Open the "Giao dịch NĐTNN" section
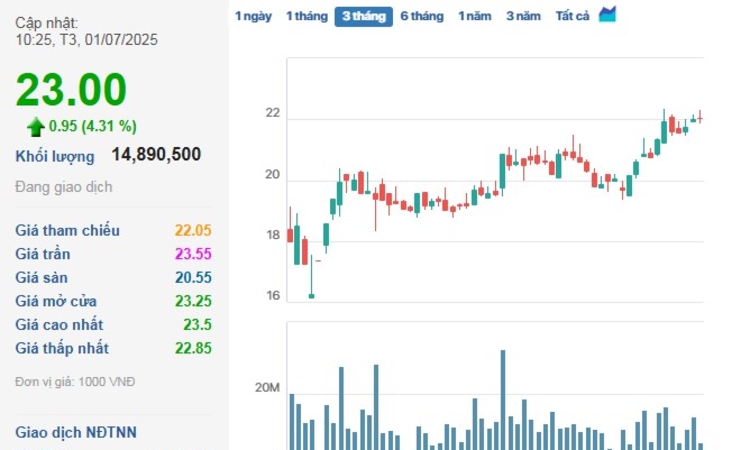Image resolution: width=750 pixels, height=450 pixels. tap(76, 432)
